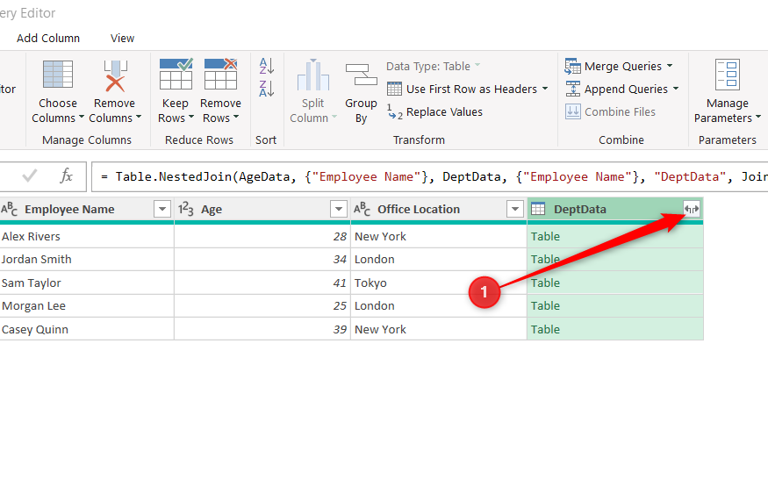Expand the Merge Queries dropdown arrow

click(x=670, y=66)
